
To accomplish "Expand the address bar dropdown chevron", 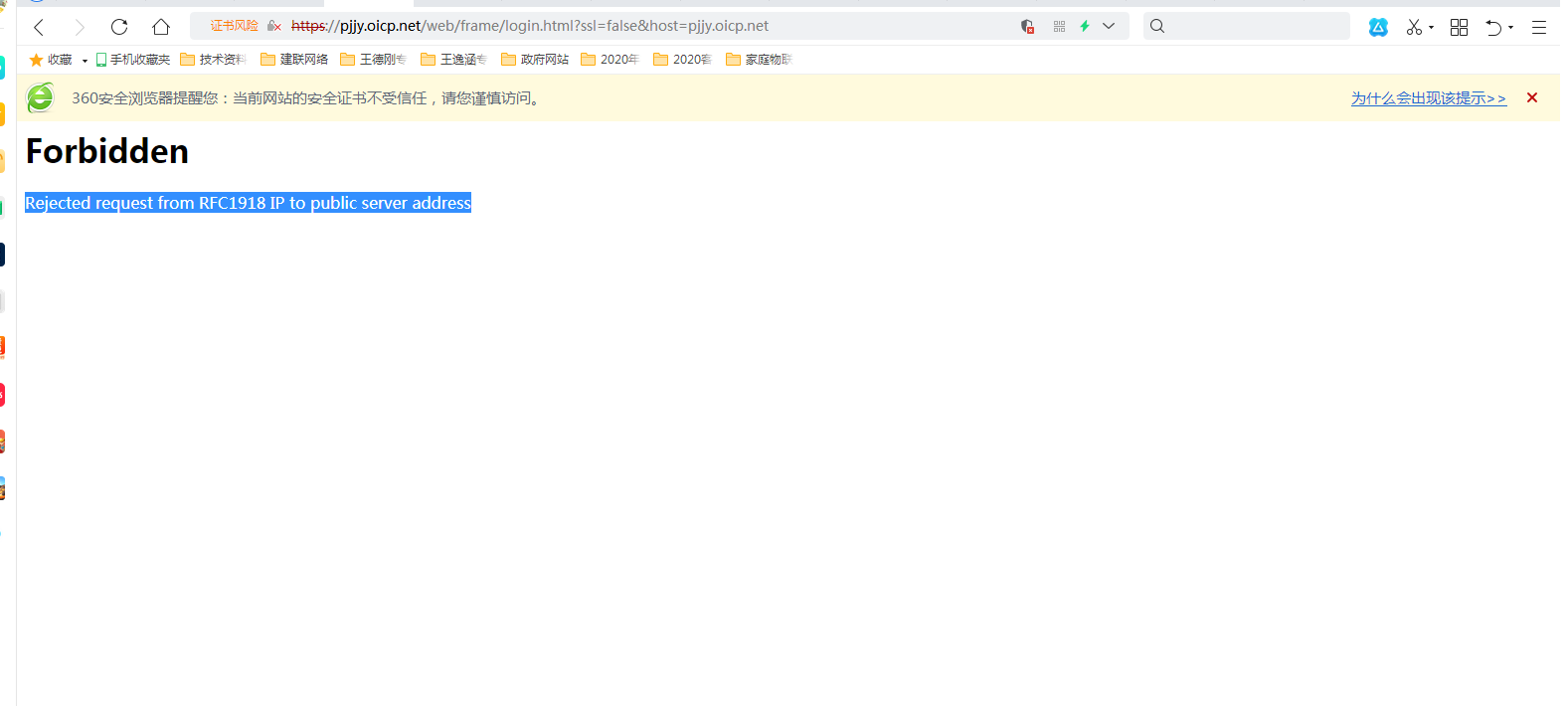I will point(1109,26).
